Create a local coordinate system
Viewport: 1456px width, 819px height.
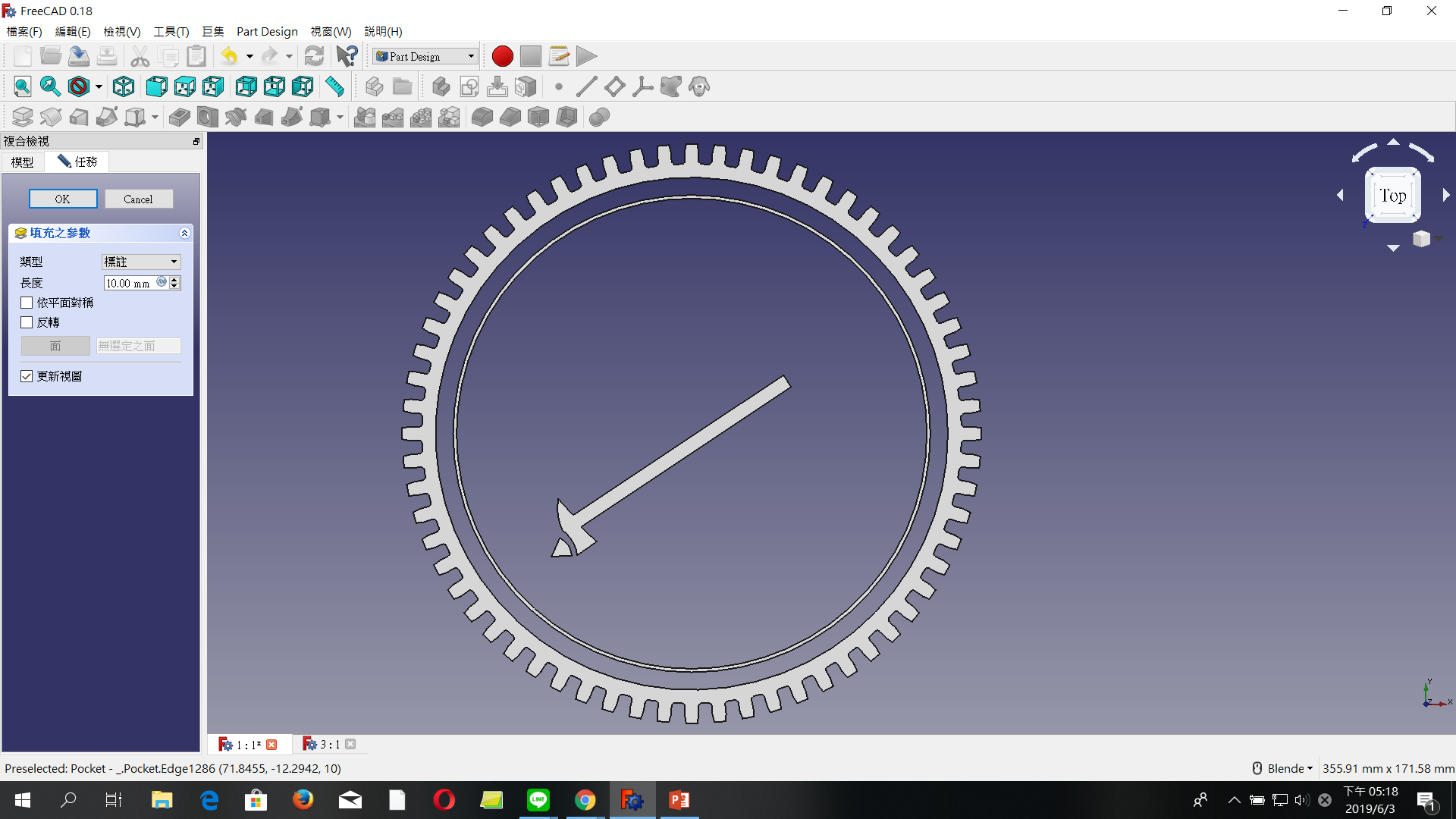643,86
